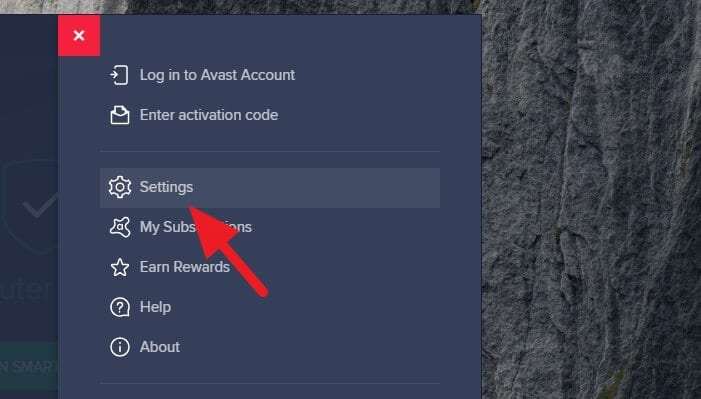Open the Help entry
This screenshot has width=701, height=399.
(x=155, y=307)
